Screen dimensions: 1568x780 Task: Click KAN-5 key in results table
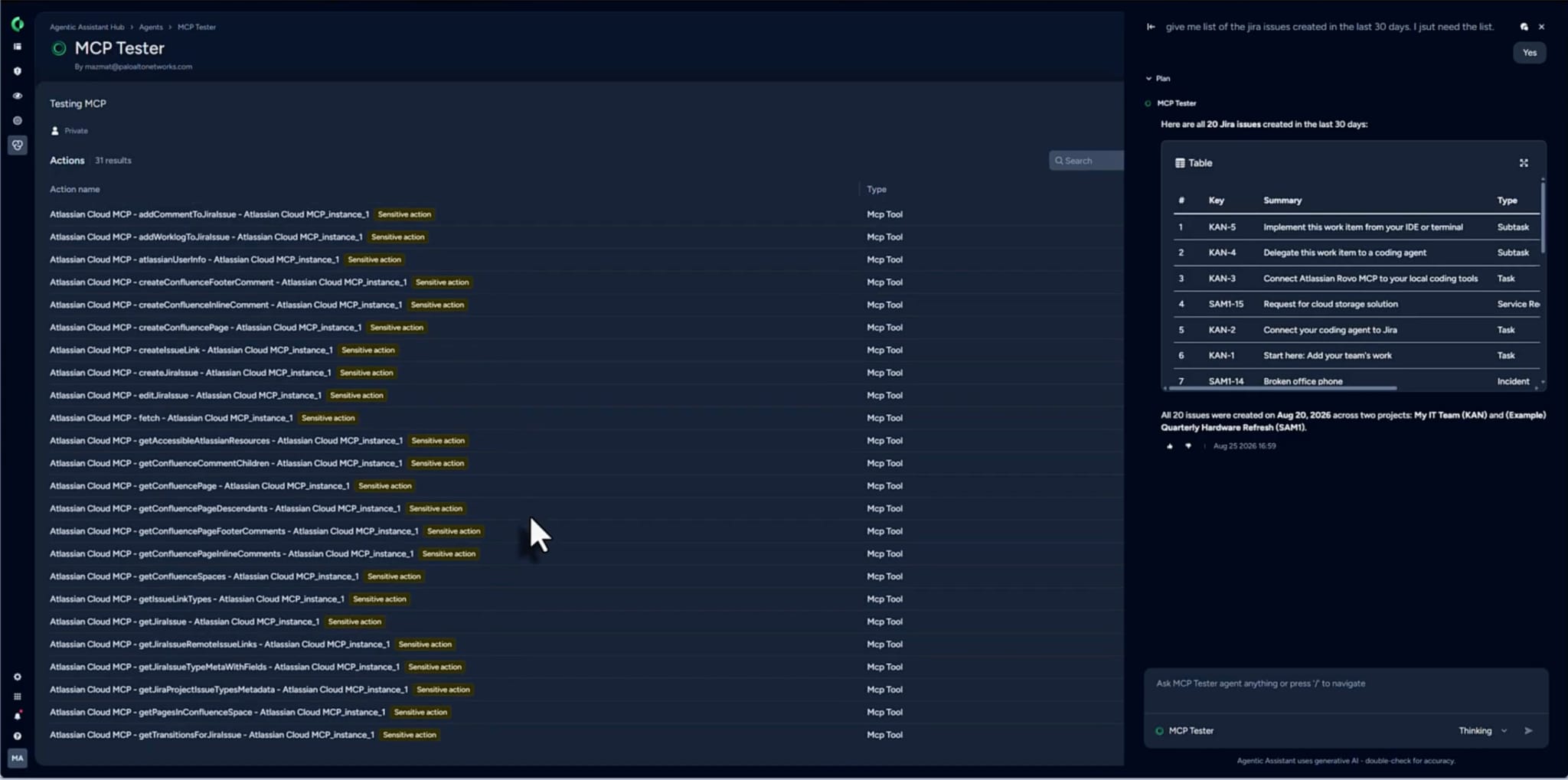(1222, 227)
